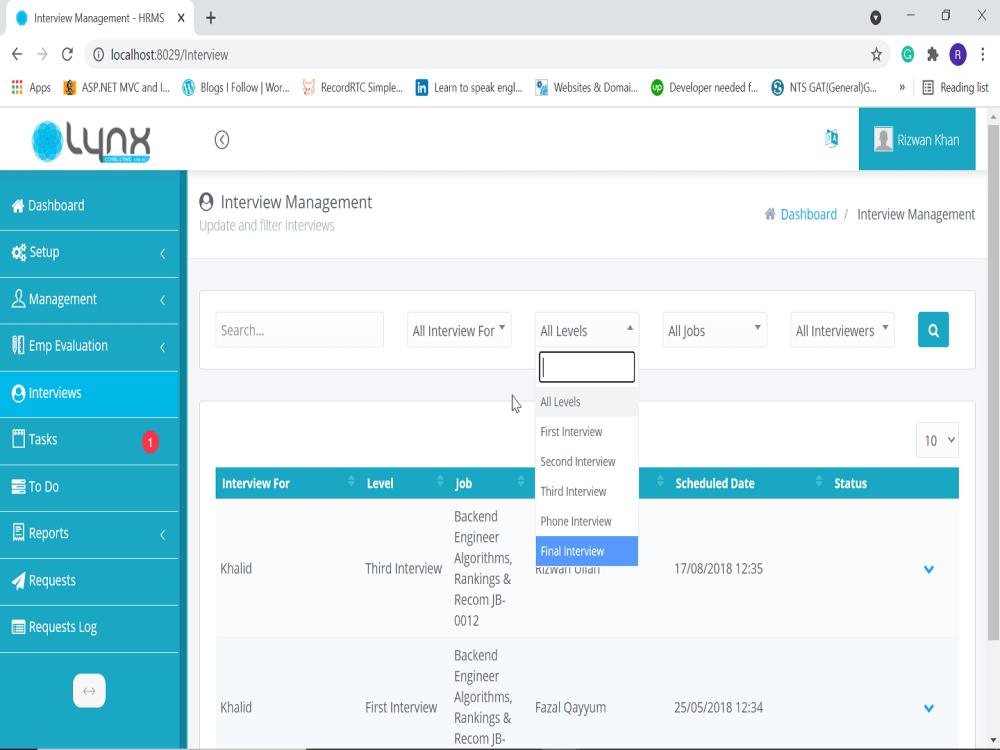Expand row chevron for 17/08/2018 interview

tap(929, 569)
